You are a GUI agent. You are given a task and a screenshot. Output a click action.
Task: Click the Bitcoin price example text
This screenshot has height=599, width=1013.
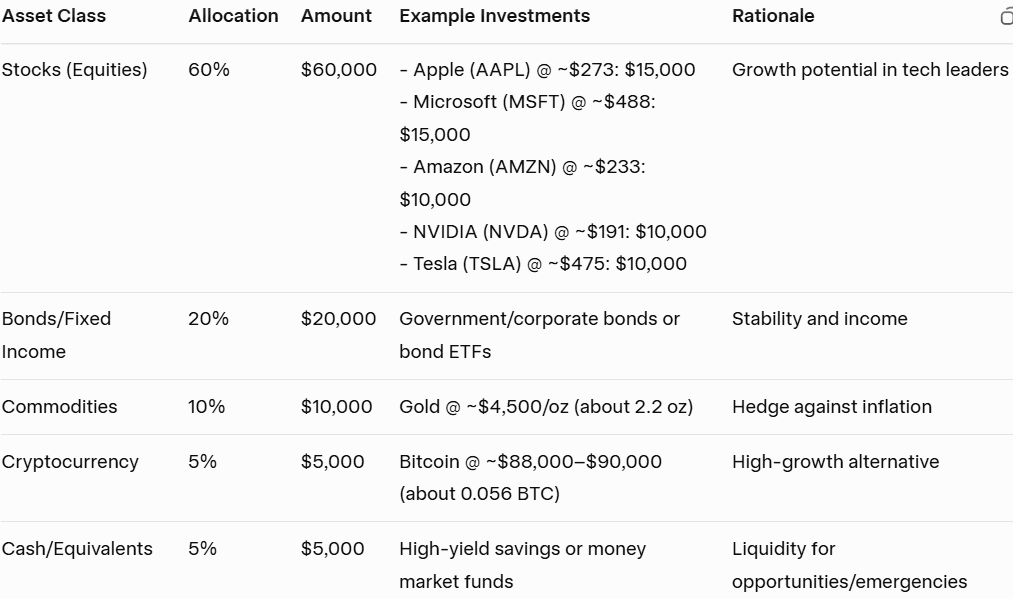530,462
